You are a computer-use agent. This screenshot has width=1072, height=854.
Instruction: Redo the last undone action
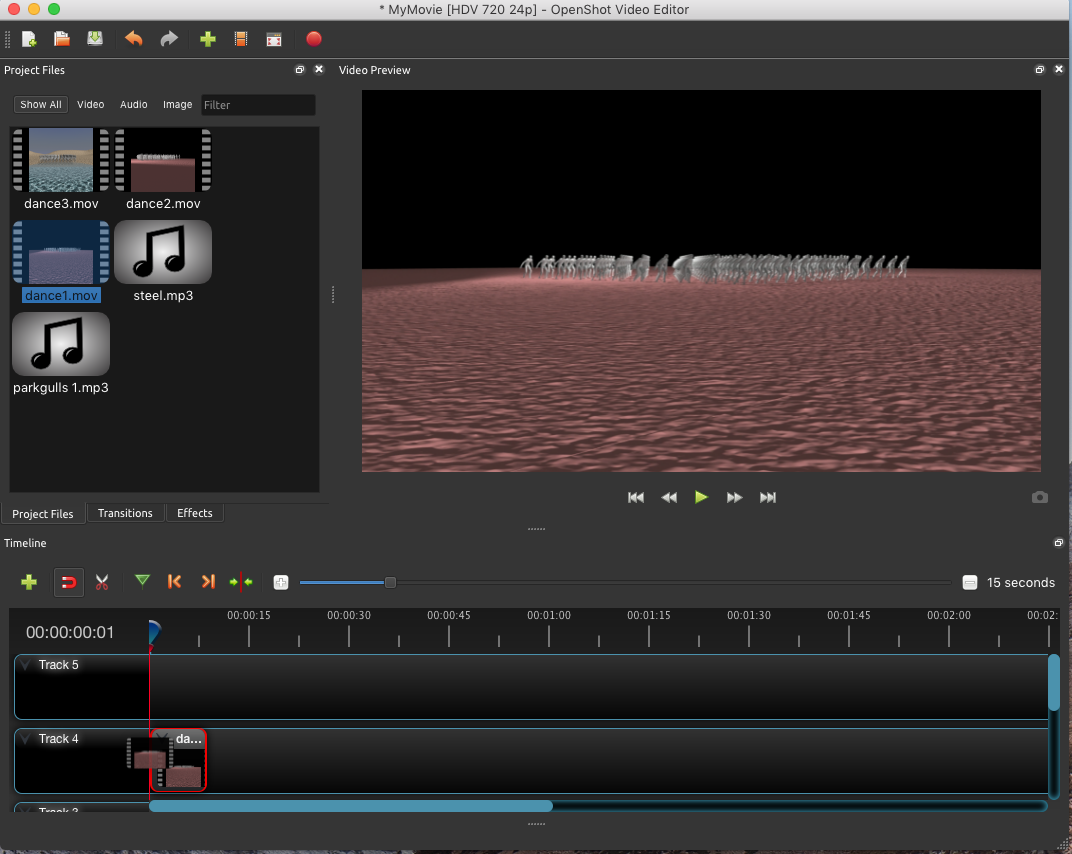point(169,39)
